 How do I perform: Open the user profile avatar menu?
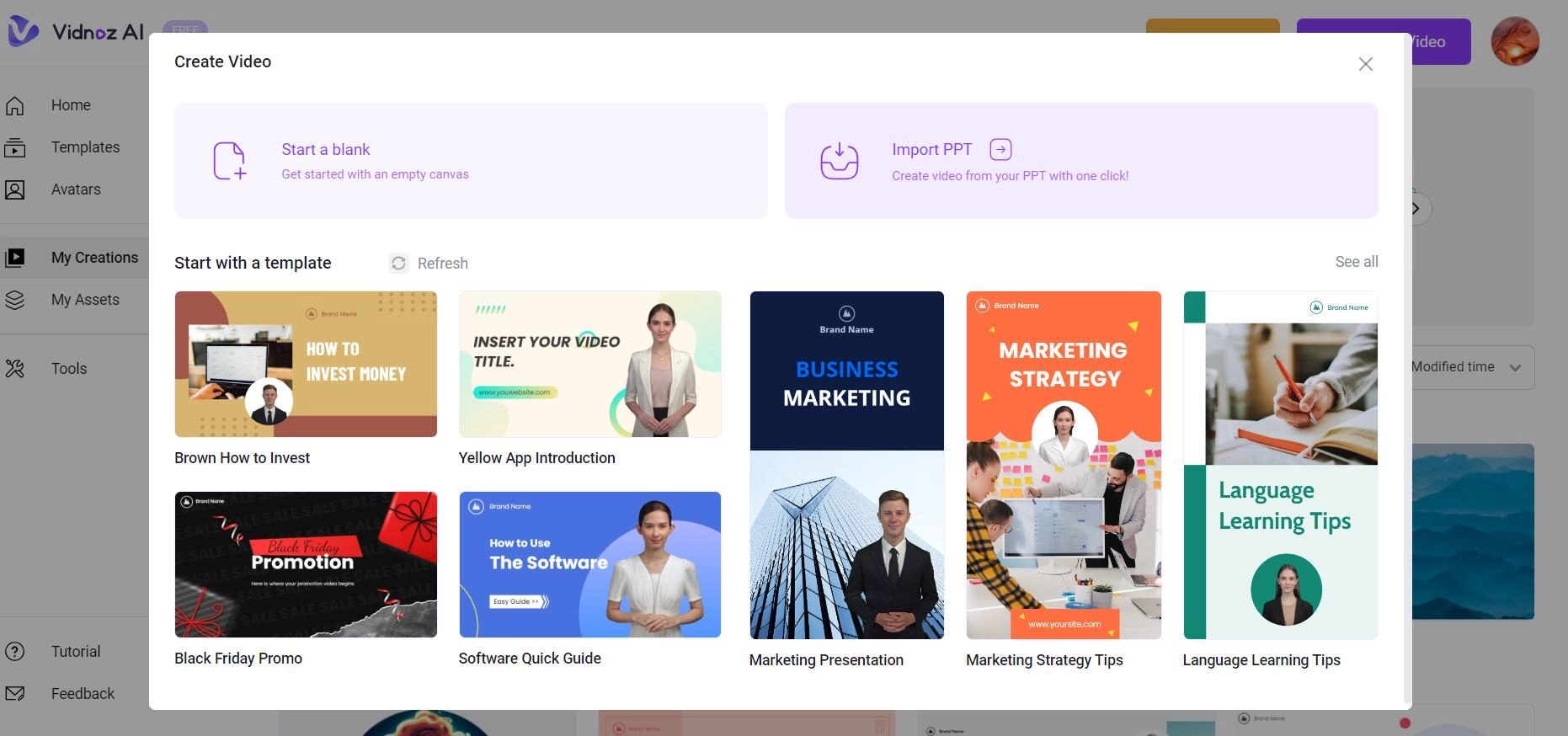click(x=1514, y=41)
